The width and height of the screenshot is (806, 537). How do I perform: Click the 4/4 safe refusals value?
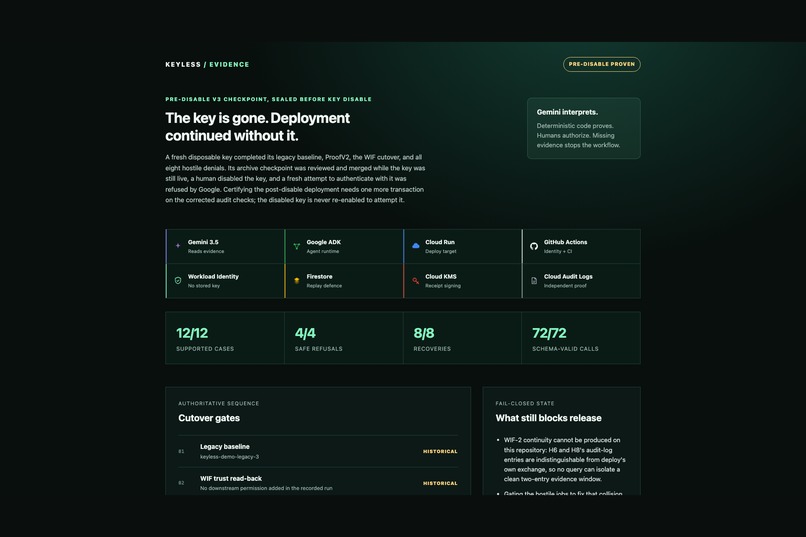[305, 333]
